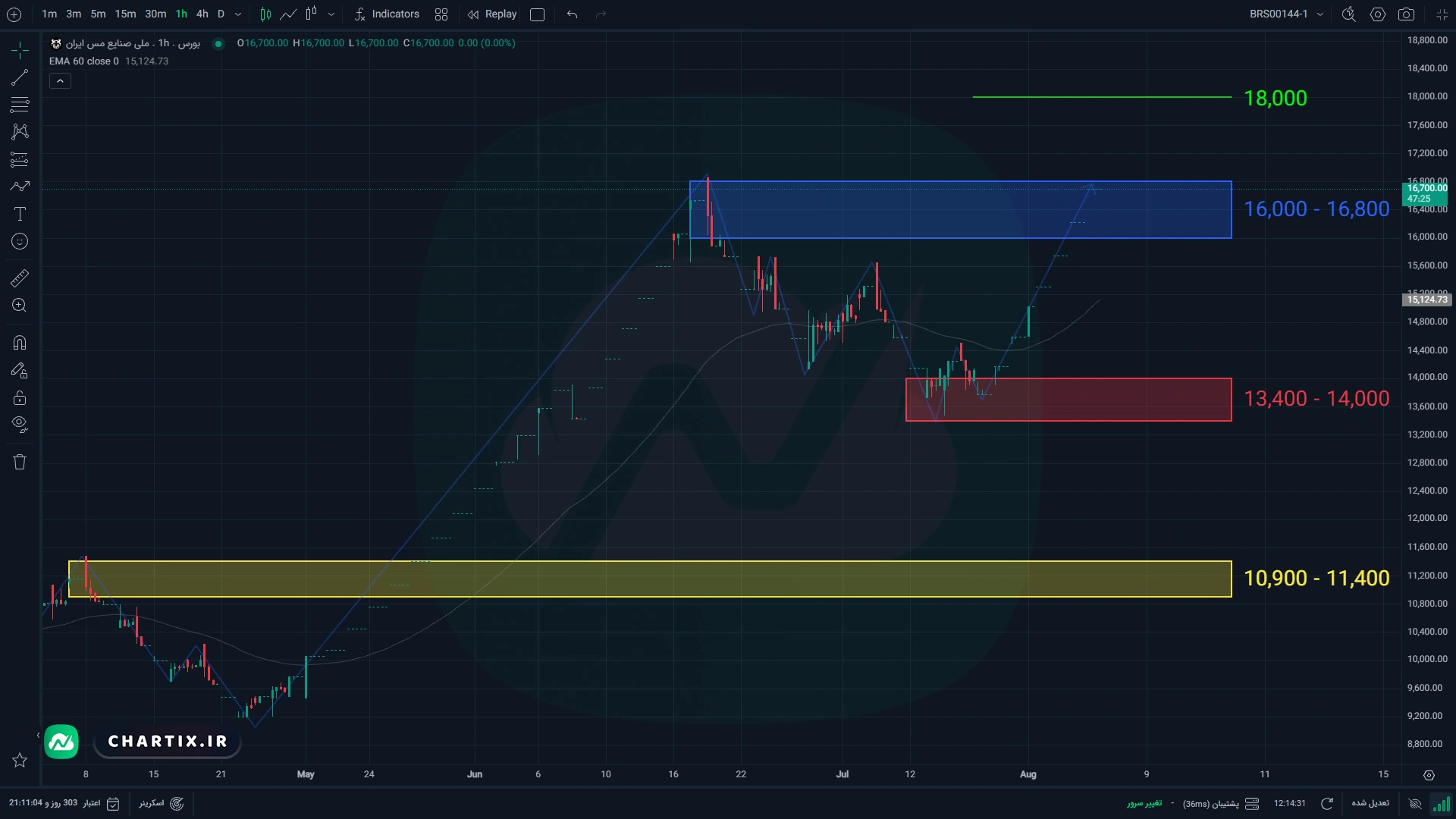This screenshot has height=819, width=1456.
Task: Toggle the square checkbox beside Replay
Action: (x=537, y=14)
